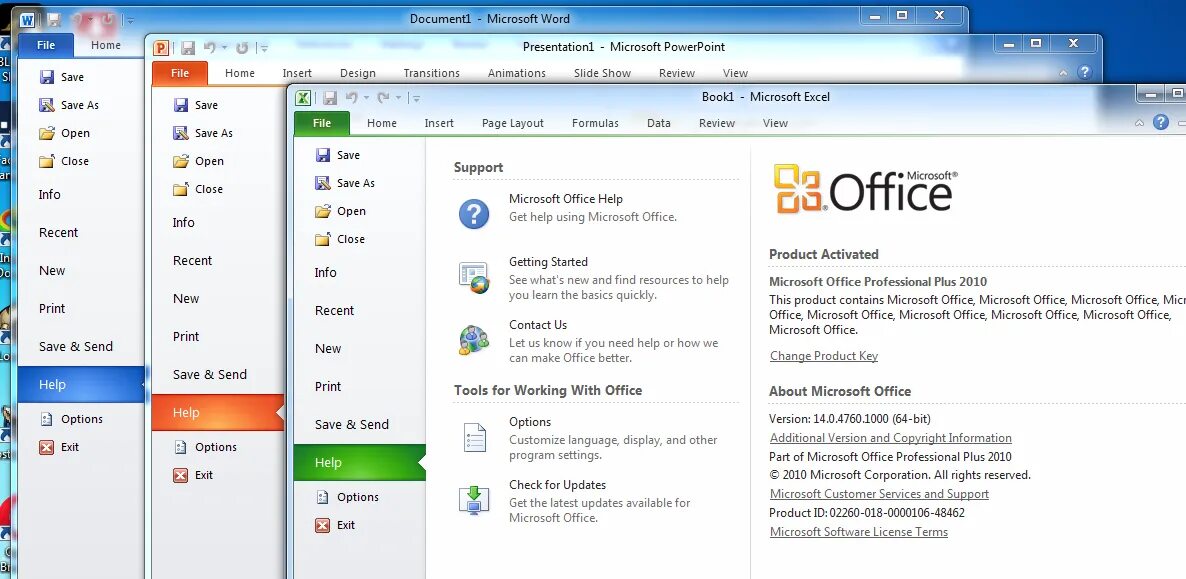Open the Home tab in Word
Image resolution: width=1186 pixels, height=579 pixels.
pos(106,45)
